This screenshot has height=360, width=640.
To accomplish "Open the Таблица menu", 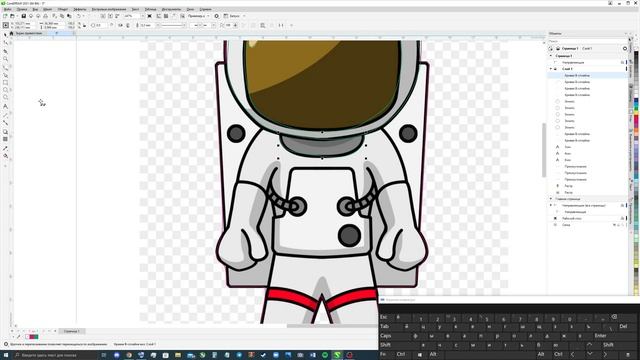I will [151, 9].
